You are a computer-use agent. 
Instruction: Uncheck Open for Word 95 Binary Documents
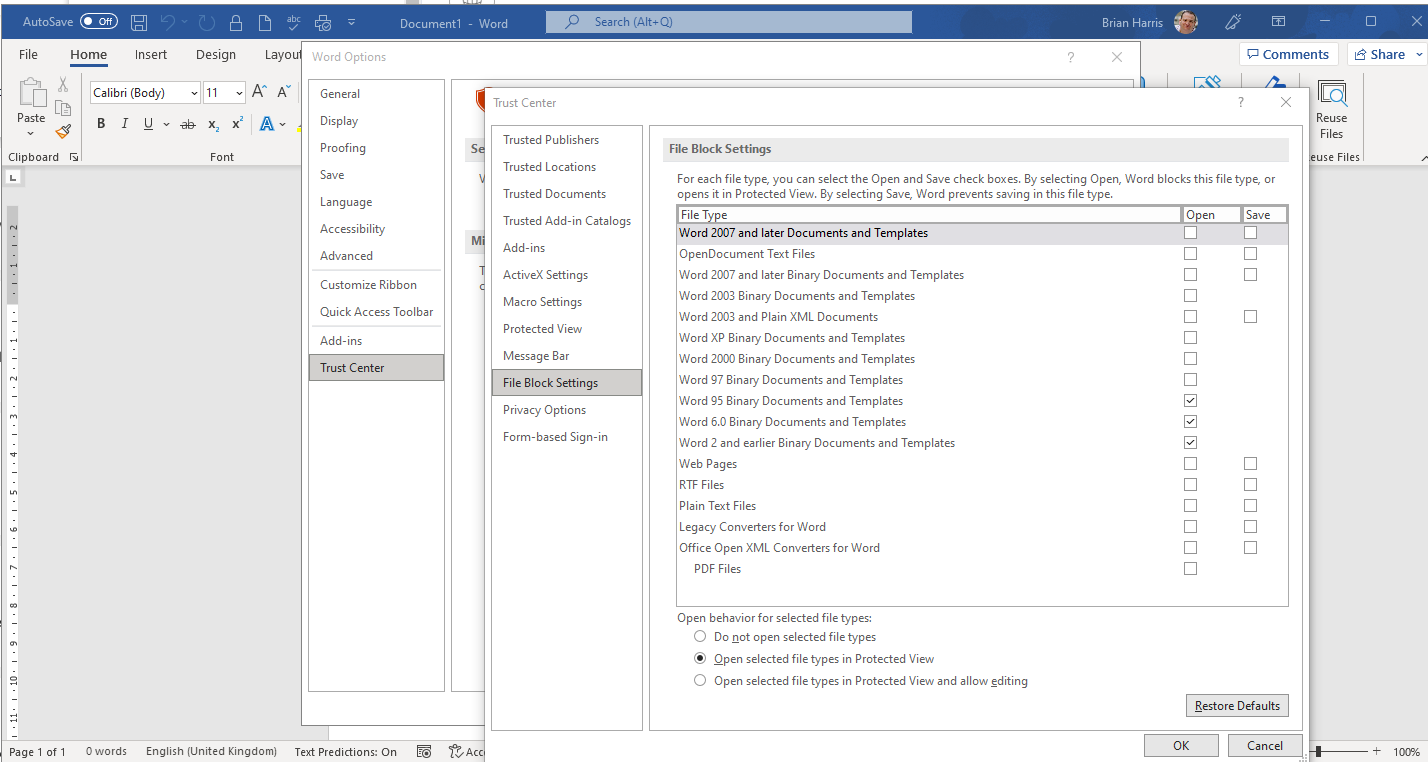(1190, 401)
